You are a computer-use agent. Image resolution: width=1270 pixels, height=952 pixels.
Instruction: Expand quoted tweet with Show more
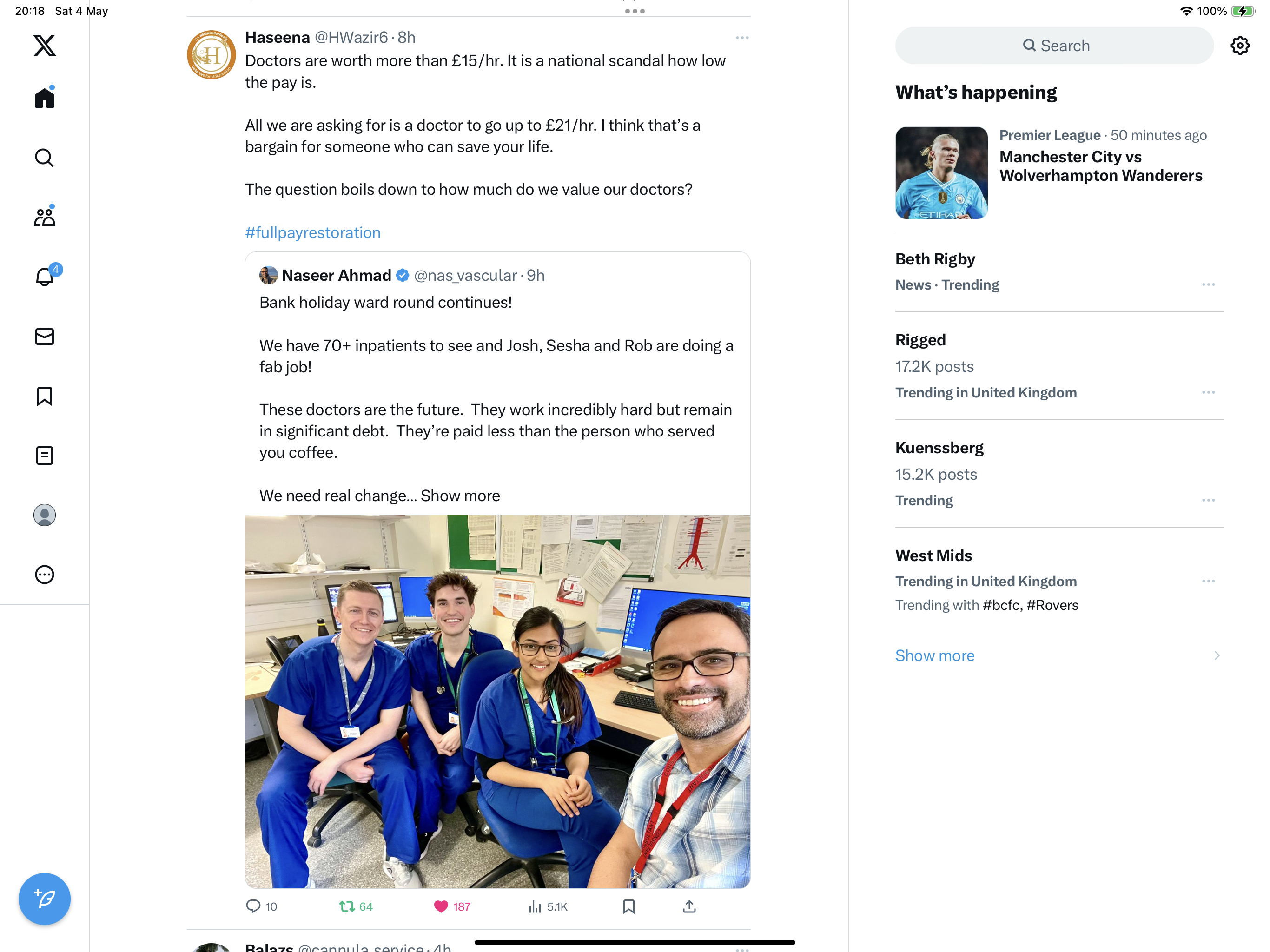[x=460, y=496]
